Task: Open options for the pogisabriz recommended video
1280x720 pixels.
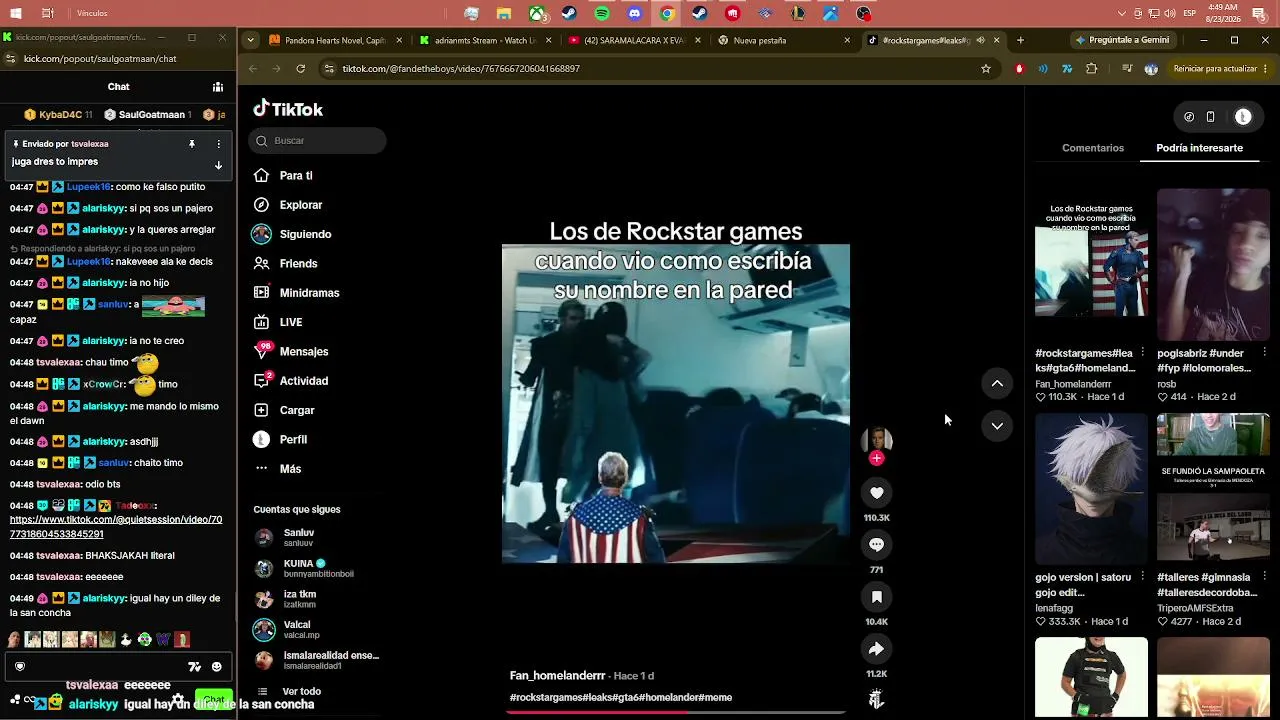Action: 1264,353
